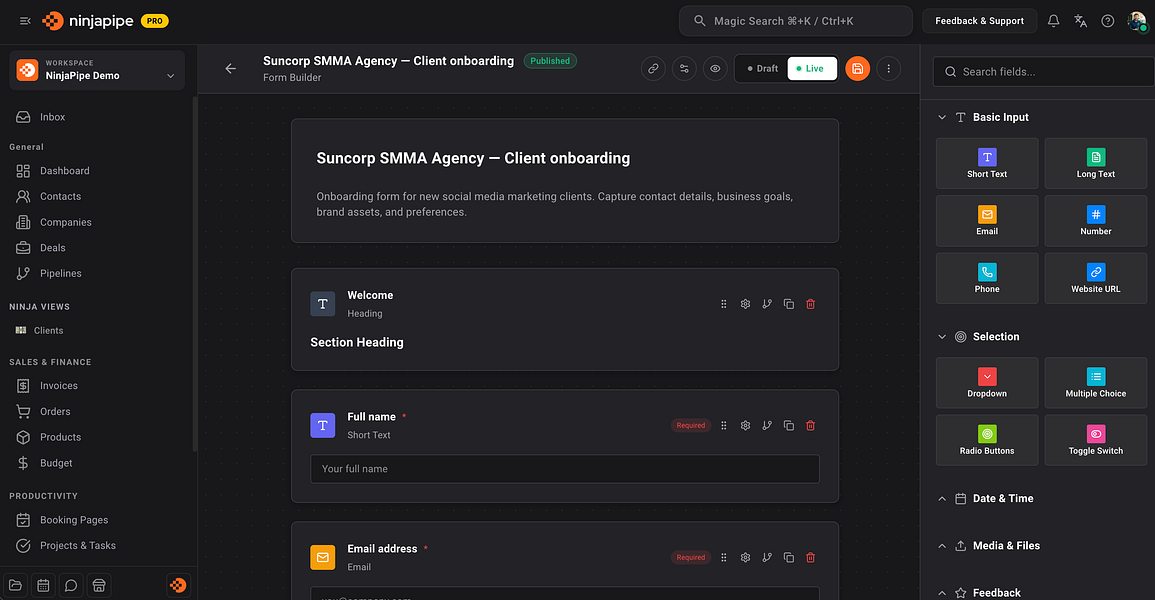Open settings gear for Welcome field
Screen dimensions: 1155x600
[x=745, y=304]
